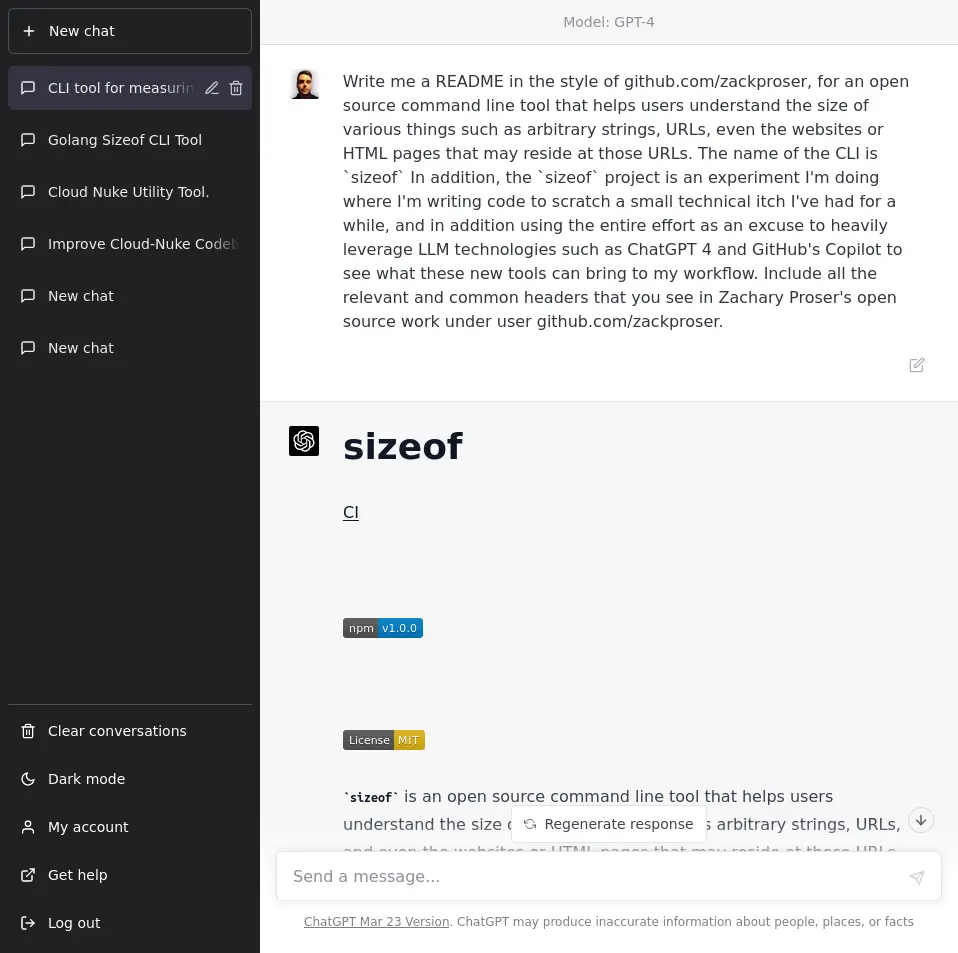Select the user avatar next to the prompt
This screenshot has height=953, width=958.
[304, 84]
